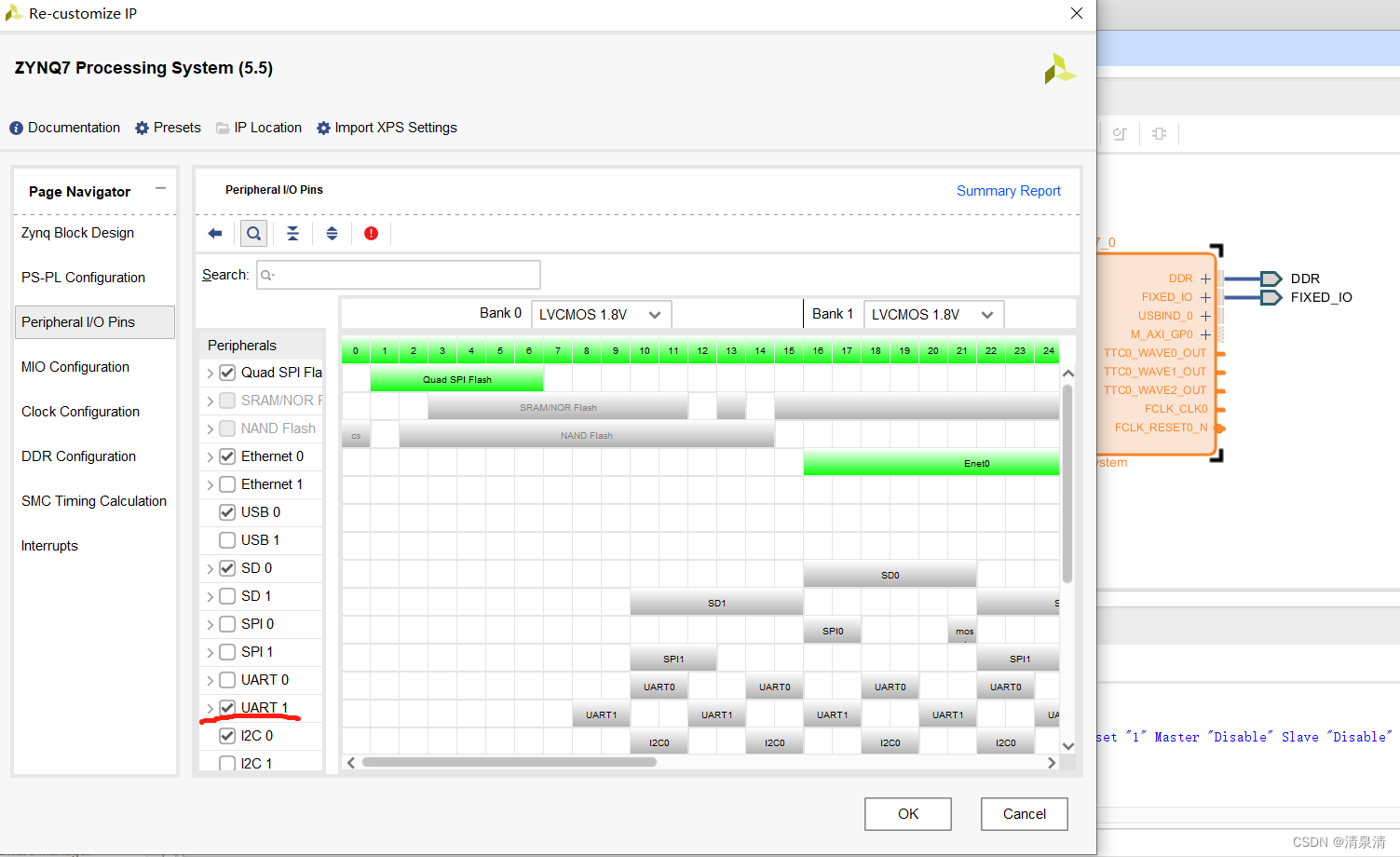Disable Ethernet 0 checkbox
The image size is (1400, 857).
click(x=227, y=456)
